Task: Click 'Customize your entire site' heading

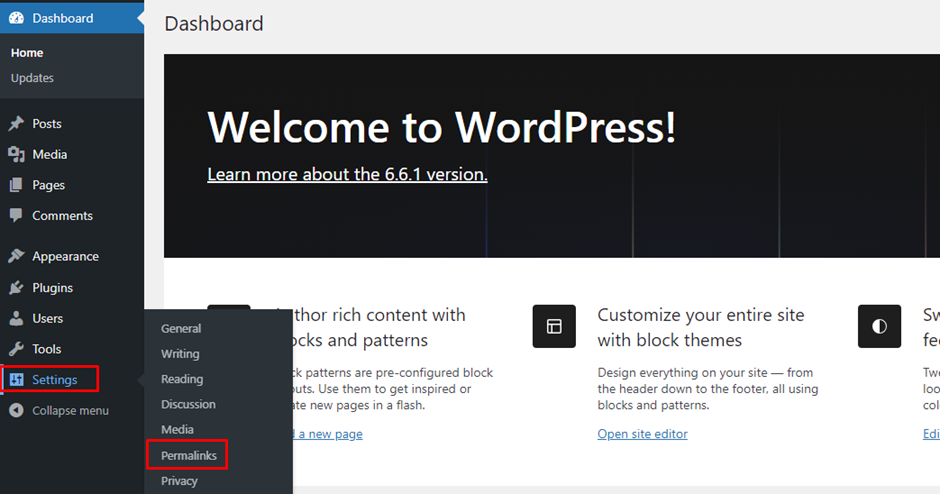Action: coord(701,327)
